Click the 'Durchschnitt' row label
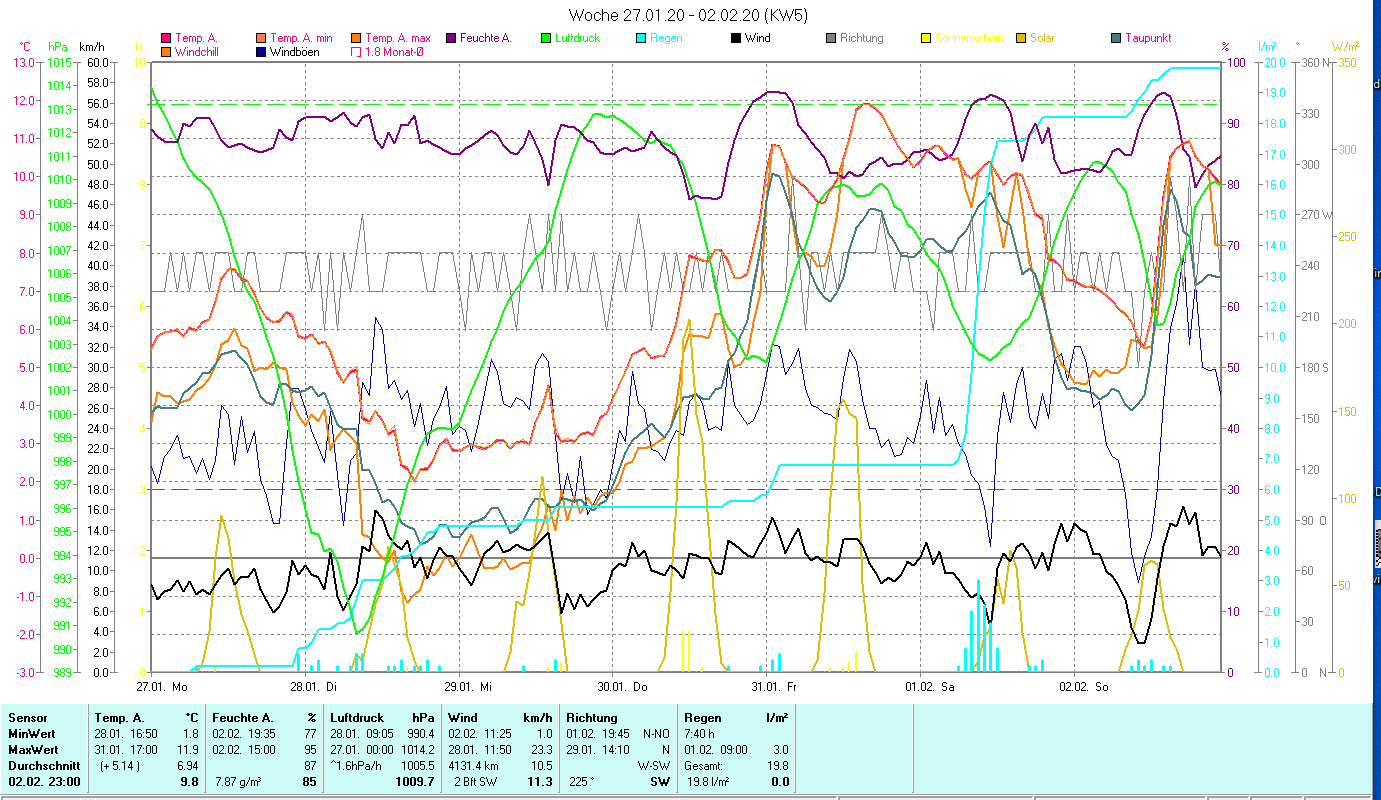The image size is (1381, 800). pyautogui.click(x=42, y=764)
